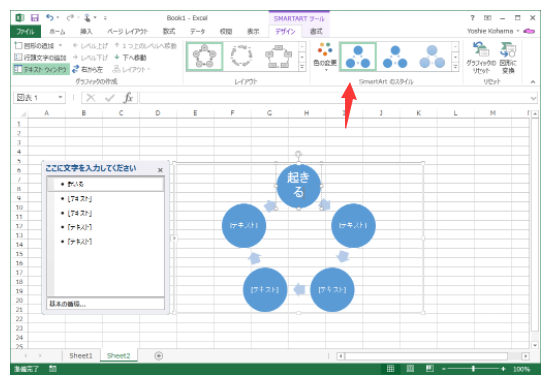Switch to Page Break Preview icon

[x=430, y=369]
